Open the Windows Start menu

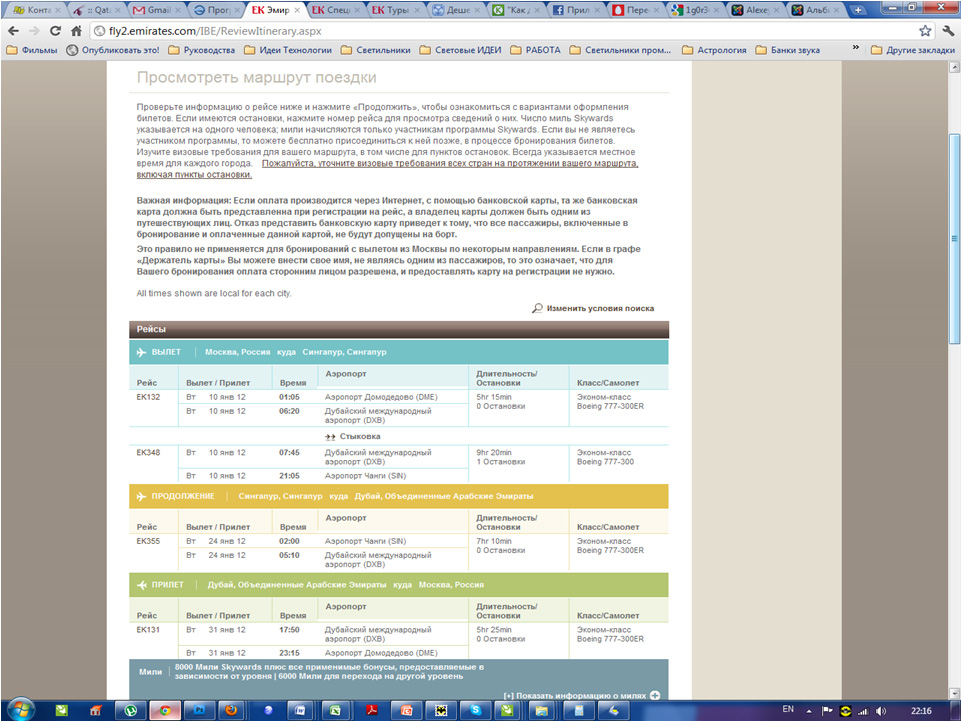[20, 710]
